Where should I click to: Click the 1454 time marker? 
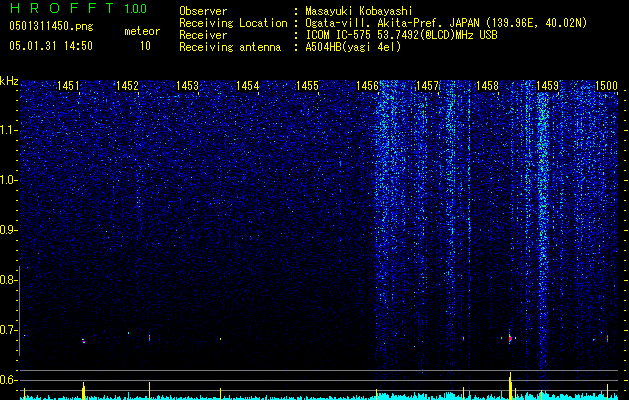click(x=248, y=85)
